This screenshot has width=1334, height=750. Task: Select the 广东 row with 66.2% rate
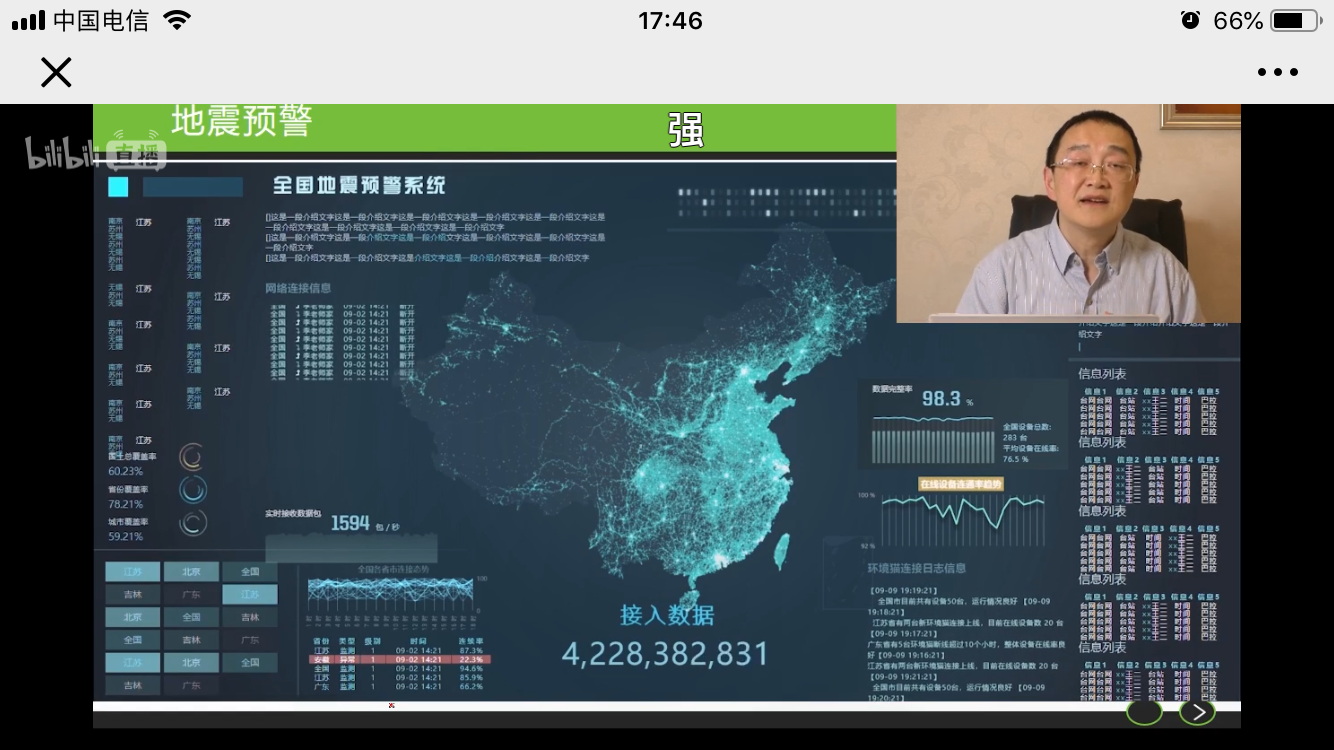click(x=398, y=687)
